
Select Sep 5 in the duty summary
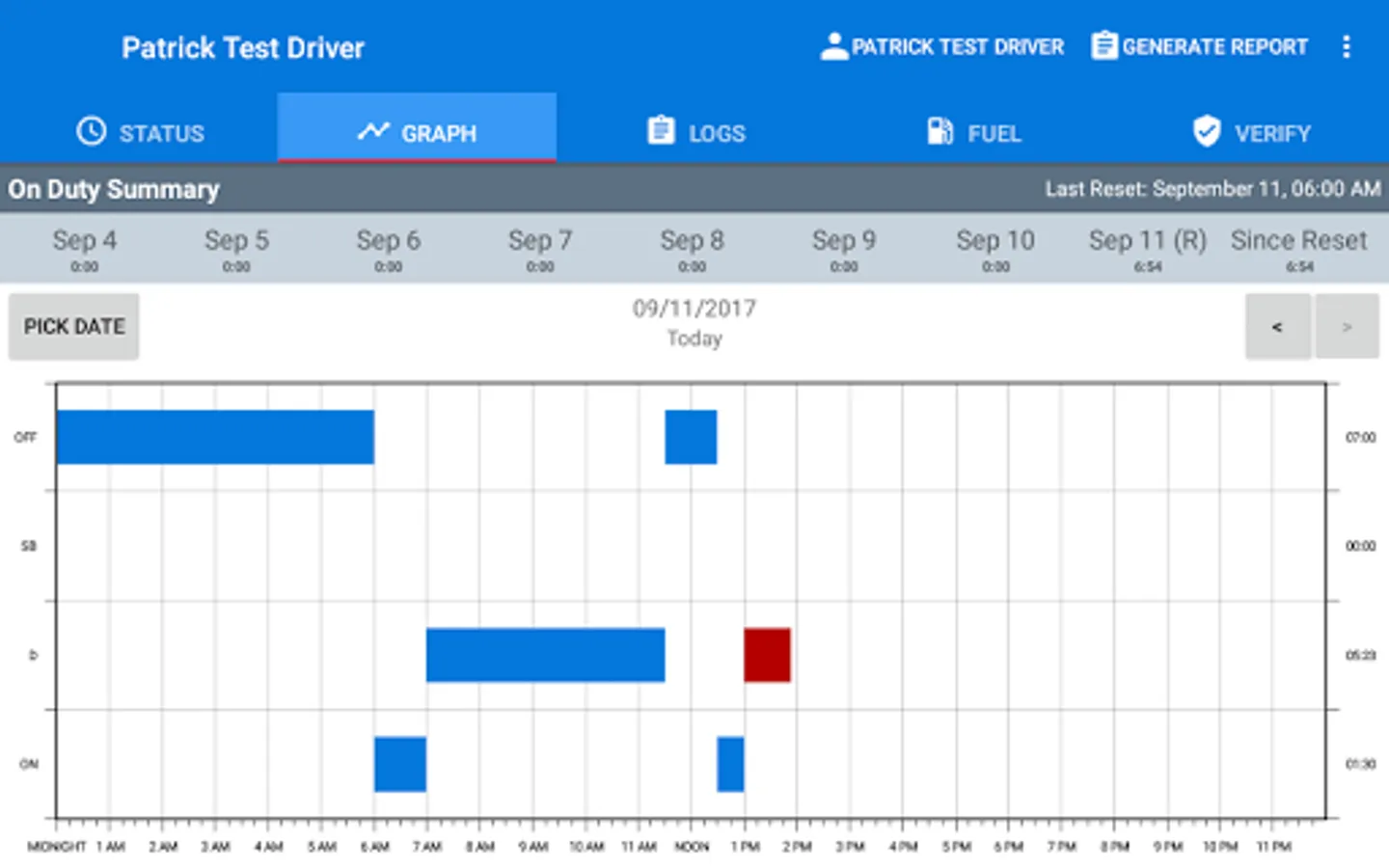coord(236,249)
